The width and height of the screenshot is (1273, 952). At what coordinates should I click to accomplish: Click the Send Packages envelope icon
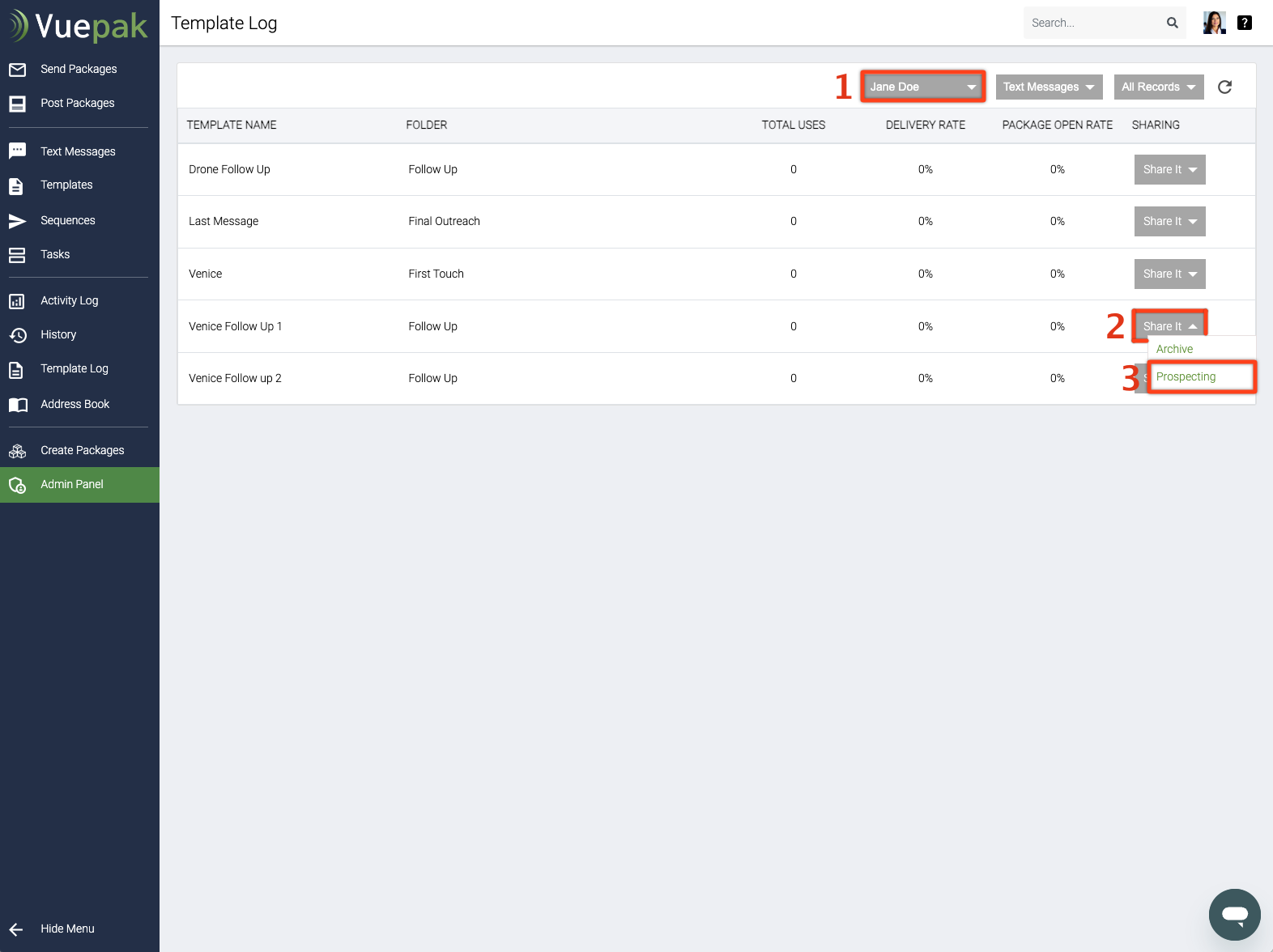pos(17,70)
